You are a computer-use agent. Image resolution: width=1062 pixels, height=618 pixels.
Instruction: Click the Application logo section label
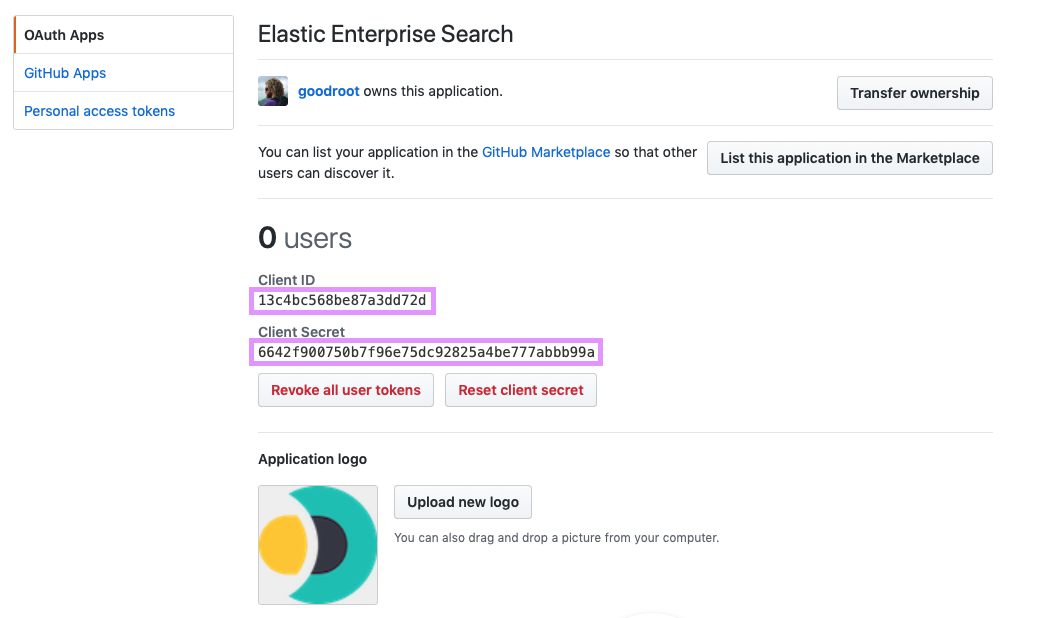312,459
